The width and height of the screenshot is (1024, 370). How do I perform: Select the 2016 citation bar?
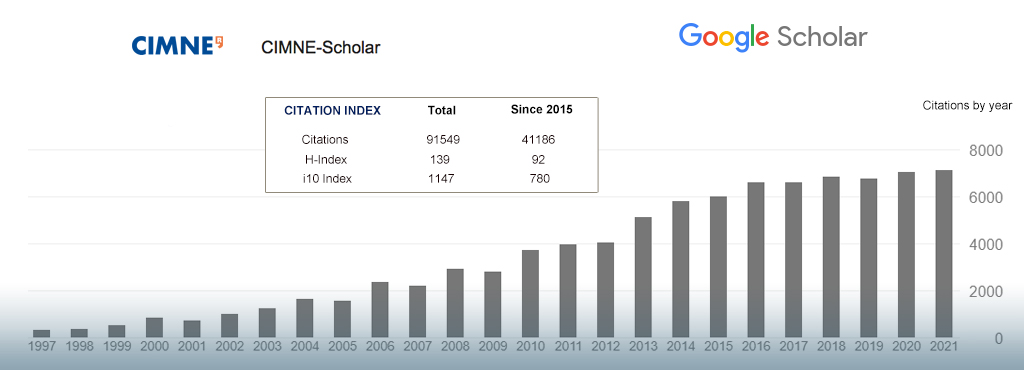click(x=756, y=260)
